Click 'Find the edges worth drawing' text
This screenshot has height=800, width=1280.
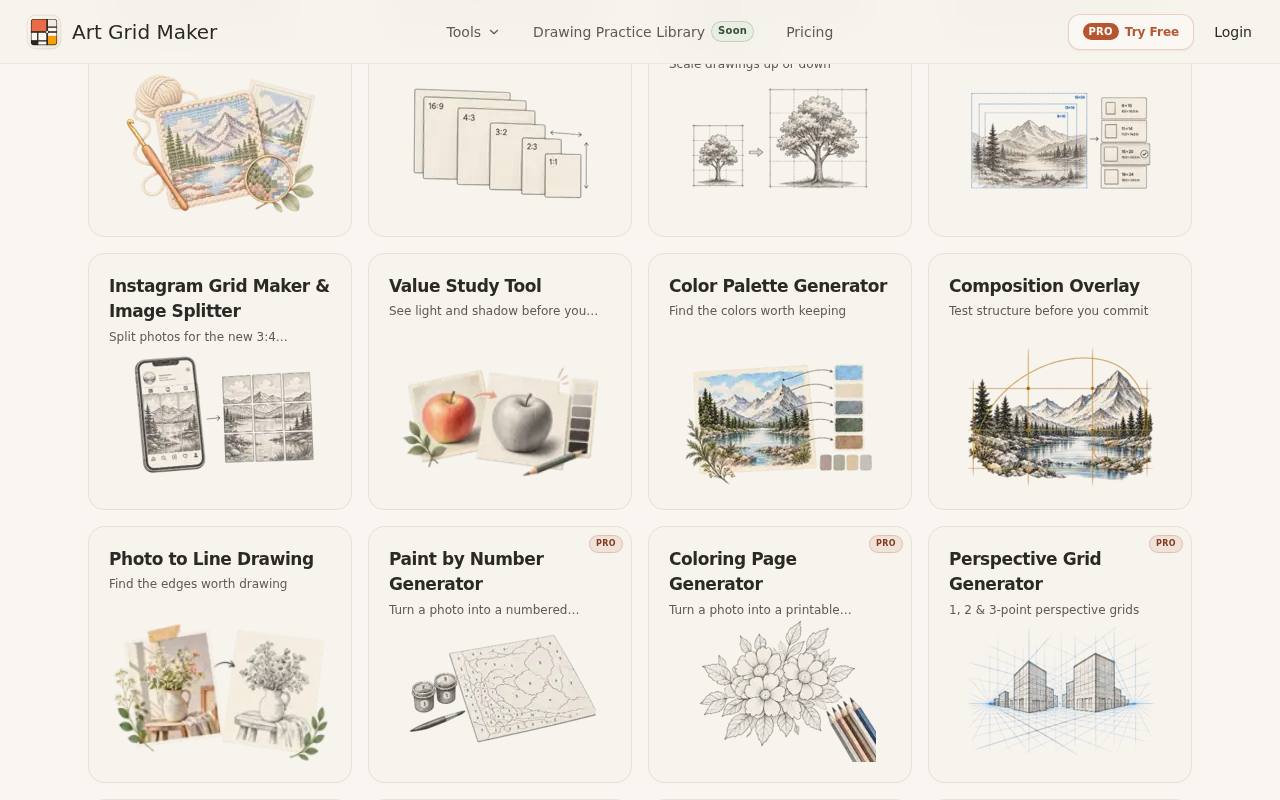pyautogui.click(x=198, y=584)
